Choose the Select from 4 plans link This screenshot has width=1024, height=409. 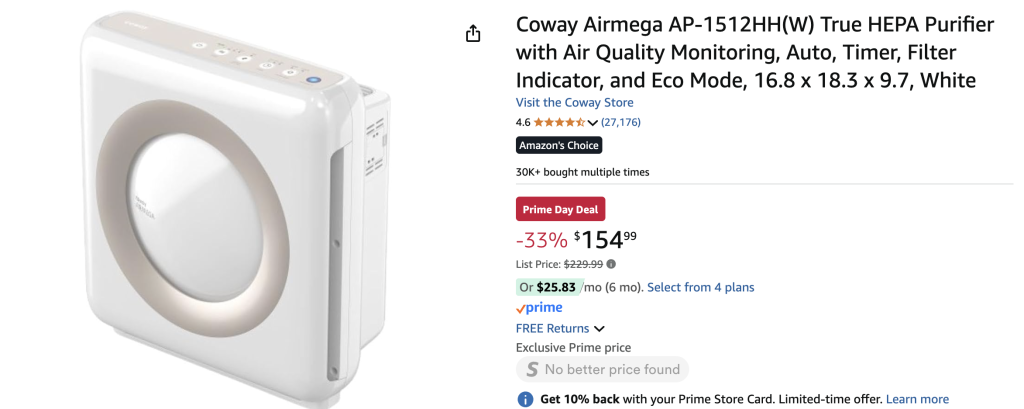[700, 287]
